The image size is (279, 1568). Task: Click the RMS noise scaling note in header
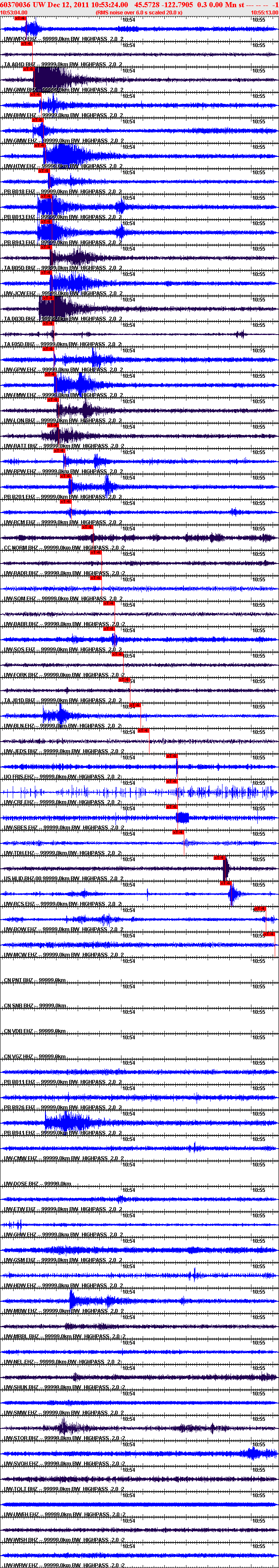point(139,12)
